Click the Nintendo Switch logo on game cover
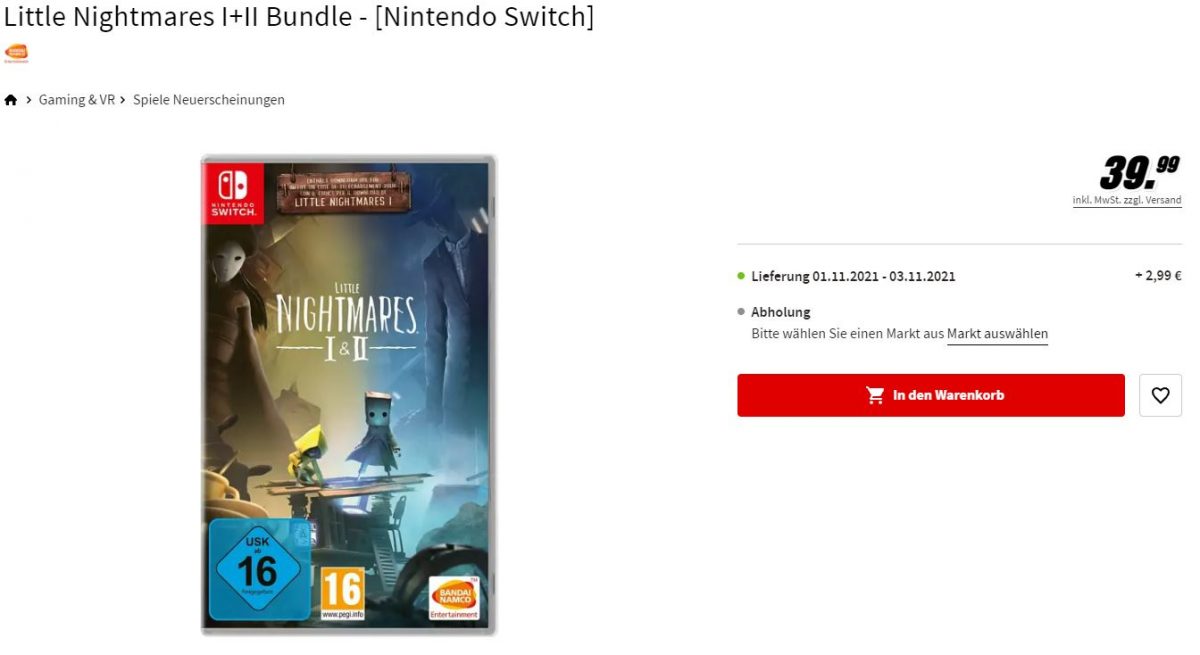This screenshot has width=1200, height=655. coord(234,192)
